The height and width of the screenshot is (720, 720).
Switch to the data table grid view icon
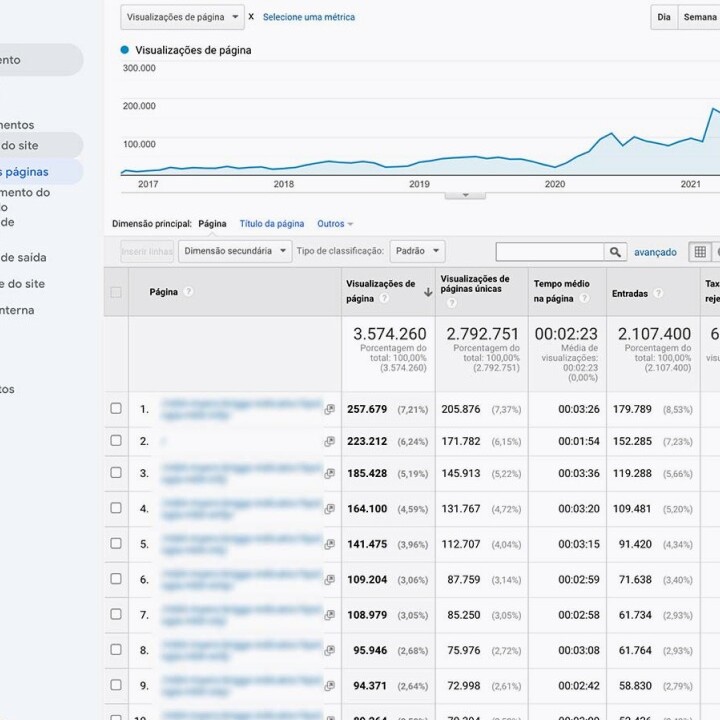(x=700, y=252)
